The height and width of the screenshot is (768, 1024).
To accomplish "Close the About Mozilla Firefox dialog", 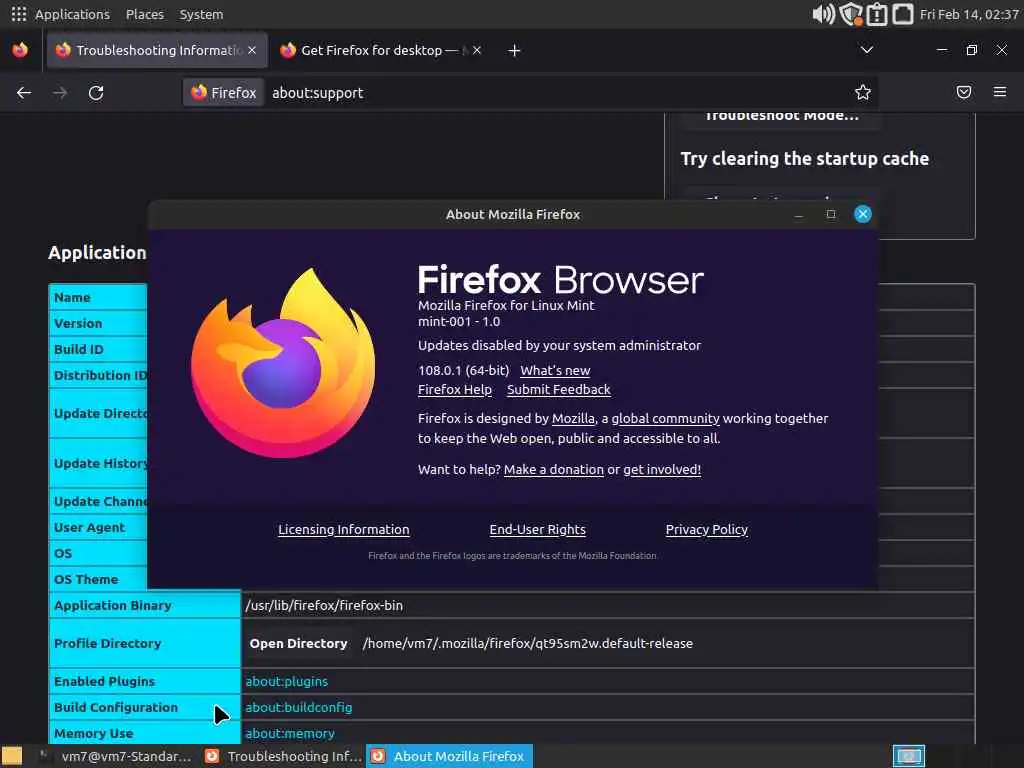I will click(863, 214).
